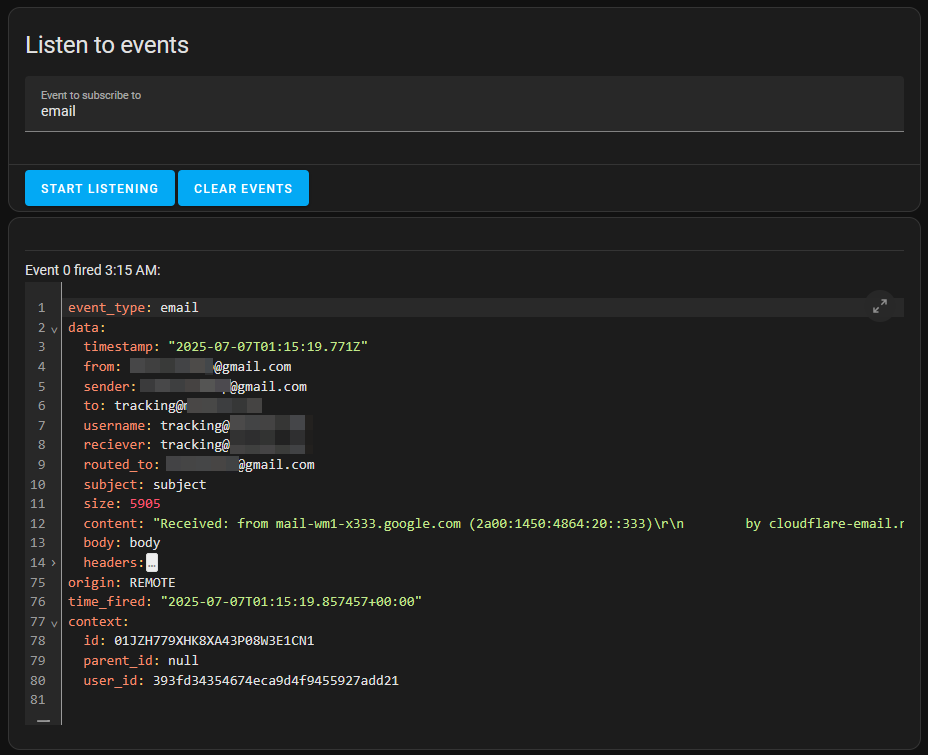928x755 pixels.
Task: Click CLEAR EVENTS button
Action: (243, 188)
